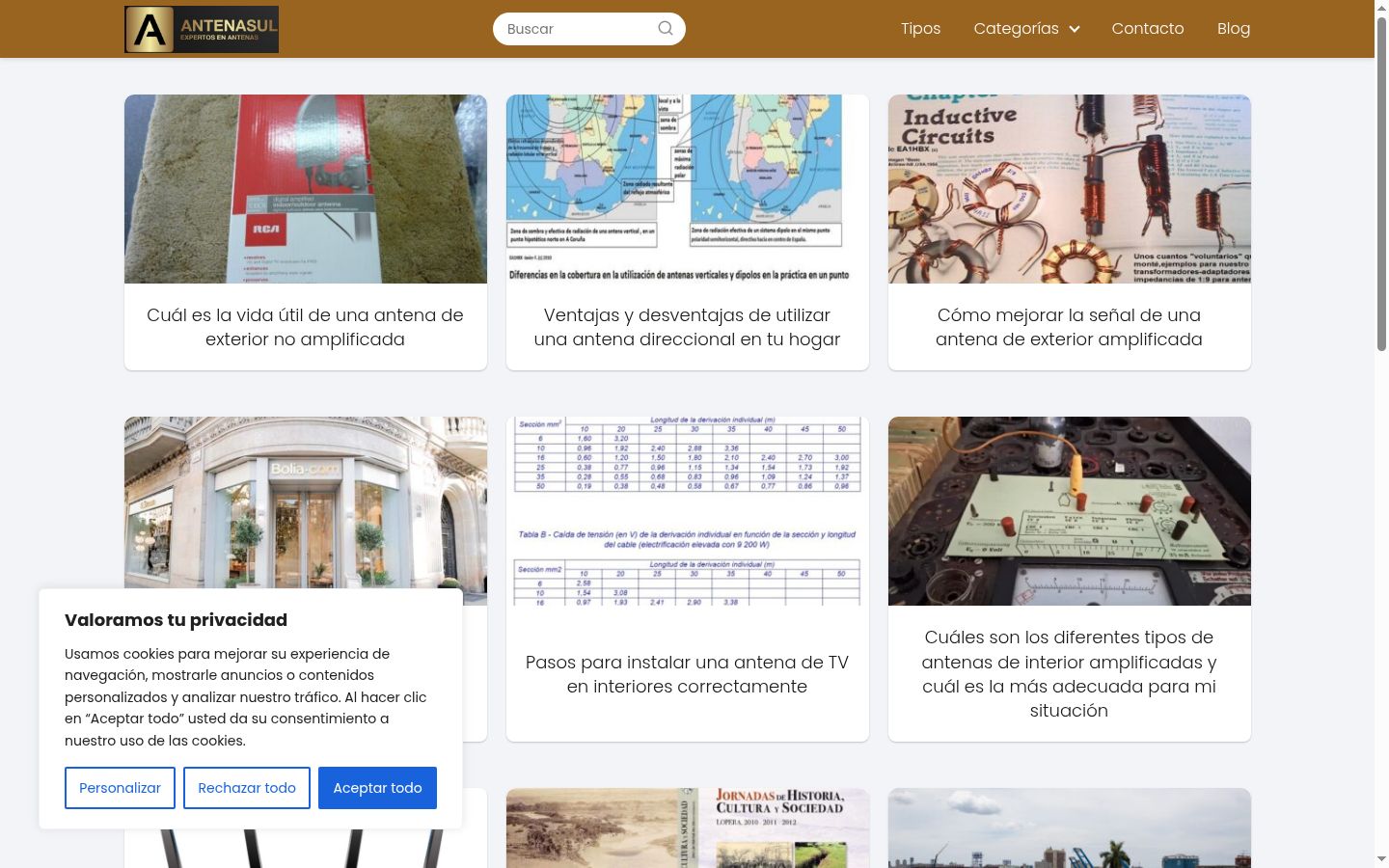Screen dimensions: 1389x868
Task: Click the scrollbar down arrow
Action: (x=1381, y=859)
